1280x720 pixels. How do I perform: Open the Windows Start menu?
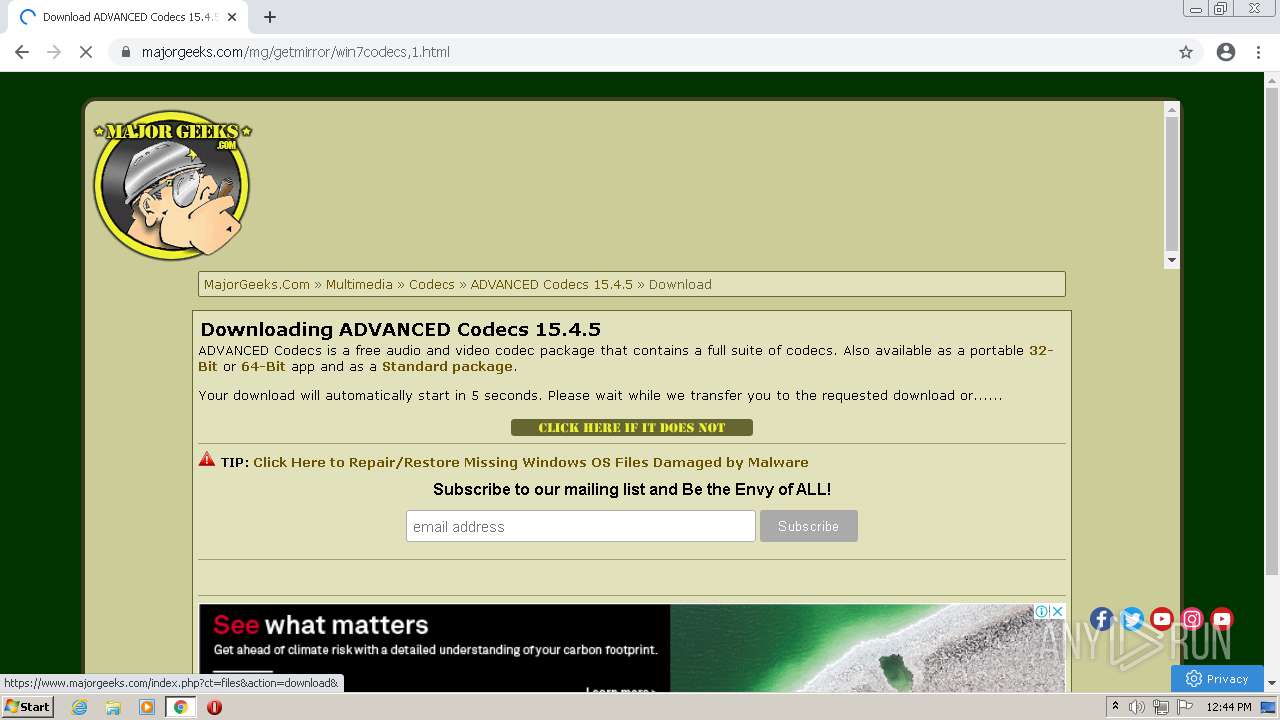click(27, 706)
